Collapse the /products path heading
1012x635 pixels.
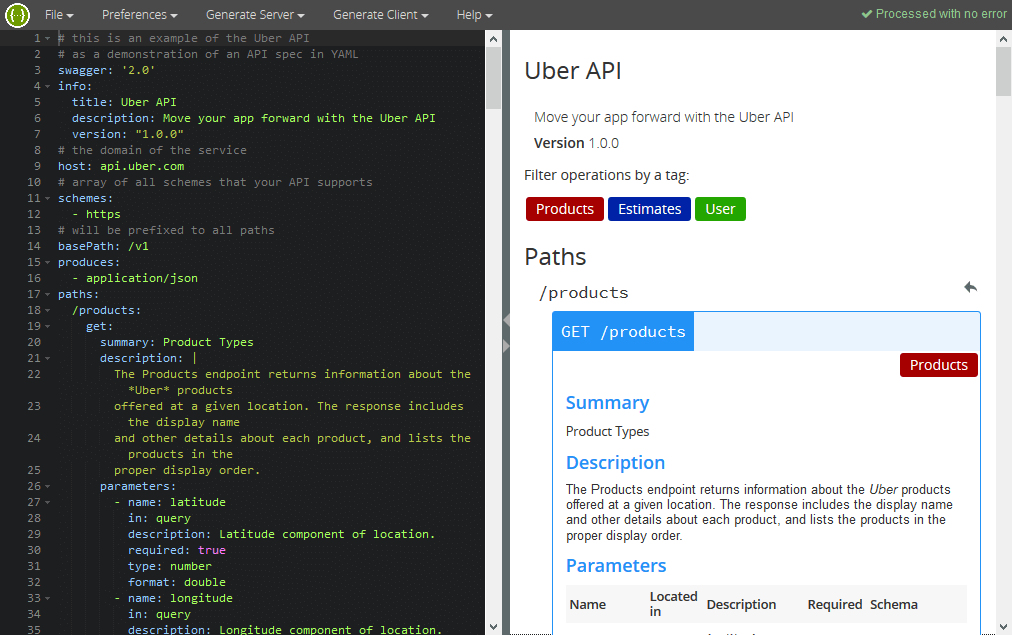click(x=583, y=293)
